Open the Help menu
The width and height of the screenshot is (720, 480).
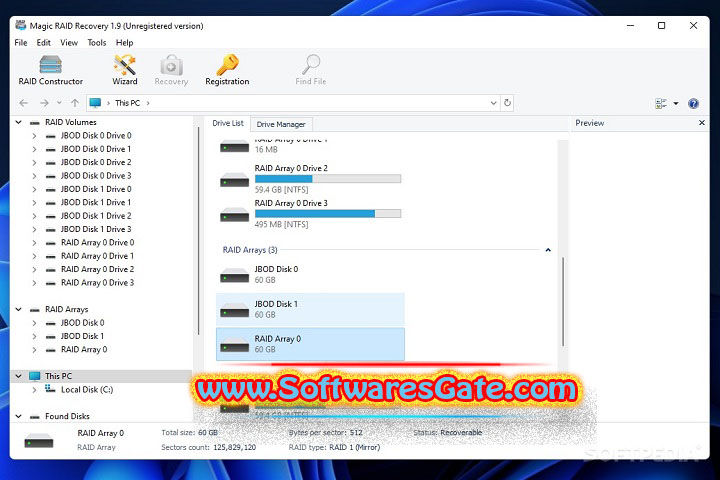[x=124, y=43]
